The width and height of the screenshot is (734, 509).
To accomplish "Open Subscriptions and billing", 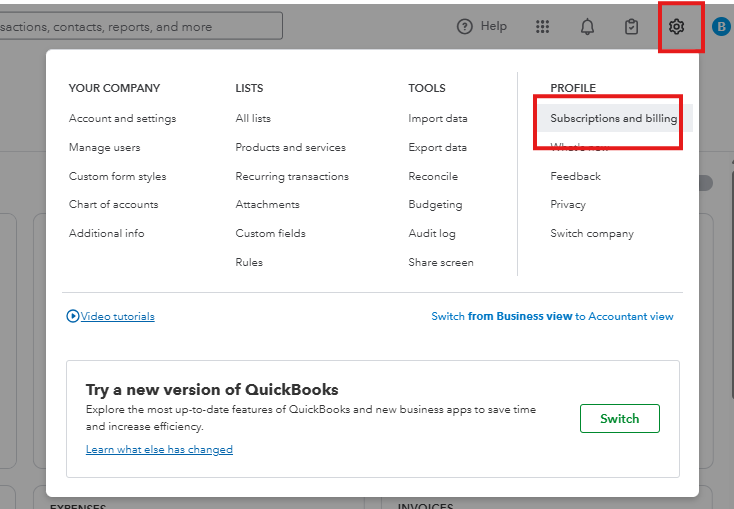I will click(613, 118).
